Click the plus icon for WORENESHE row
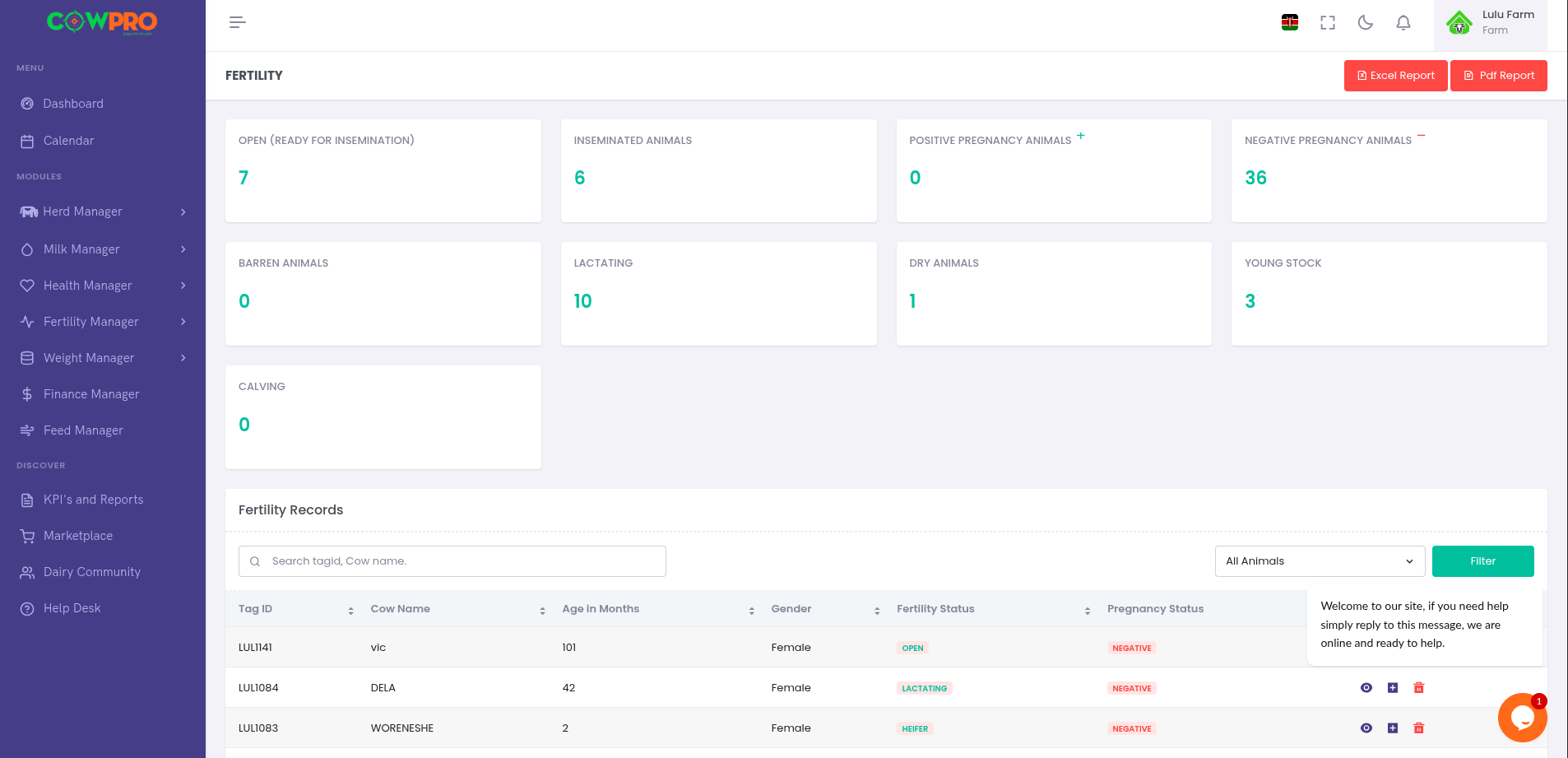The image size is (1568, 758). pyautogui.click(x=1392, y=728)
